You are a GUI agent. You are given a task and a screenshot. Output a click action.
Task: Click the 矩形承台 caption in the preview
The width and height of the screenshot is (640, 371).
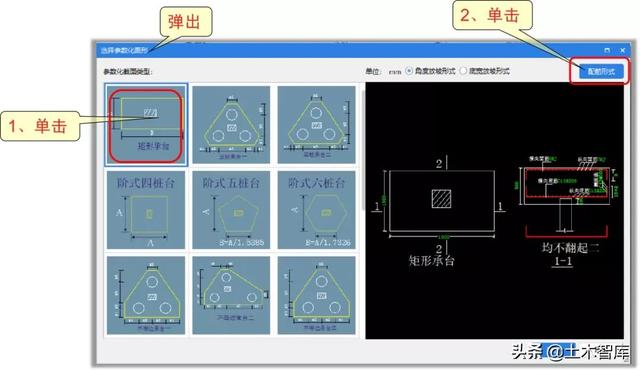[431, 261]
